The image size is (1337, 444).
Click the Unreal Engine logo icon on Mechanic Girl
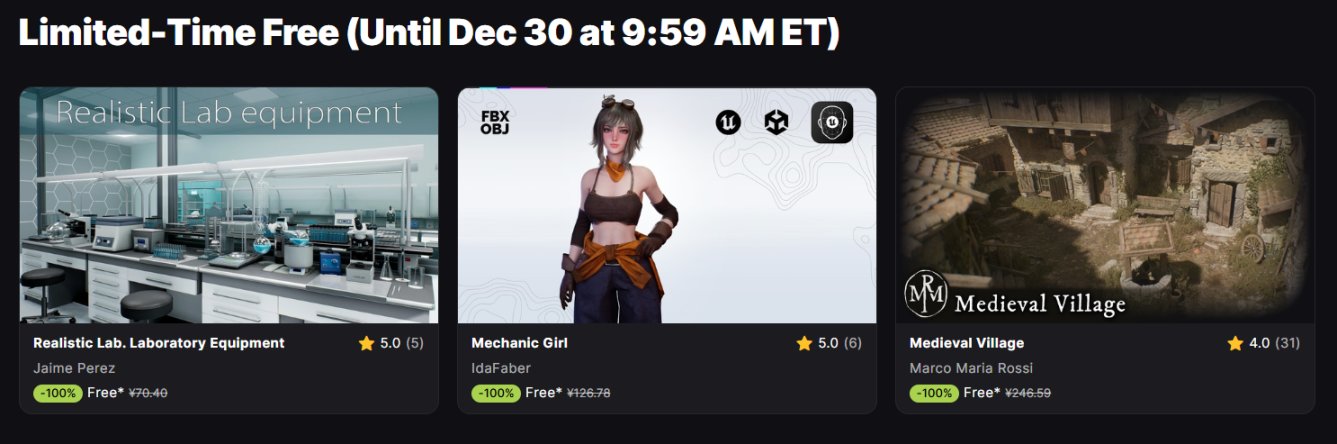[728, 122]
